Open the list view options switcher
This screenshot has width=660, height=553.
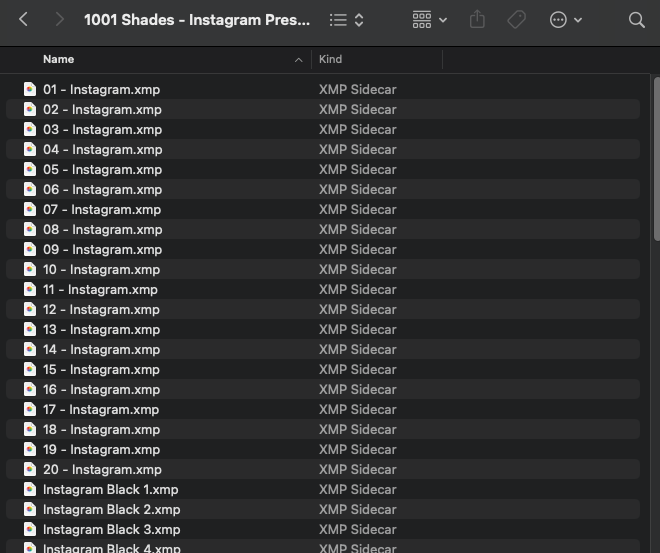347,20
